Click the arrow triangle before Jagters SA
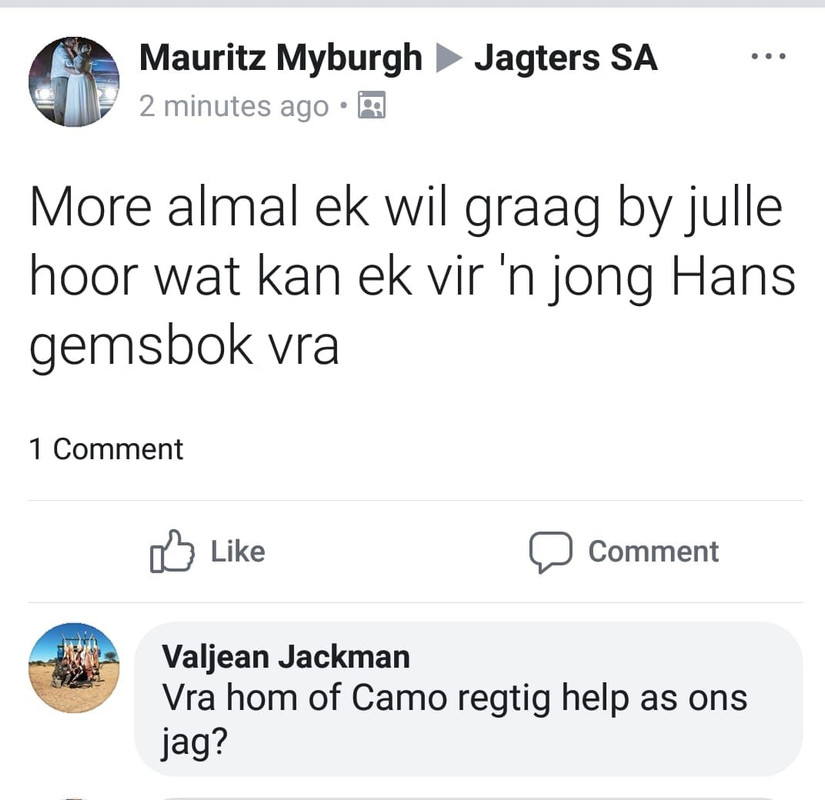 click(449, 58)
